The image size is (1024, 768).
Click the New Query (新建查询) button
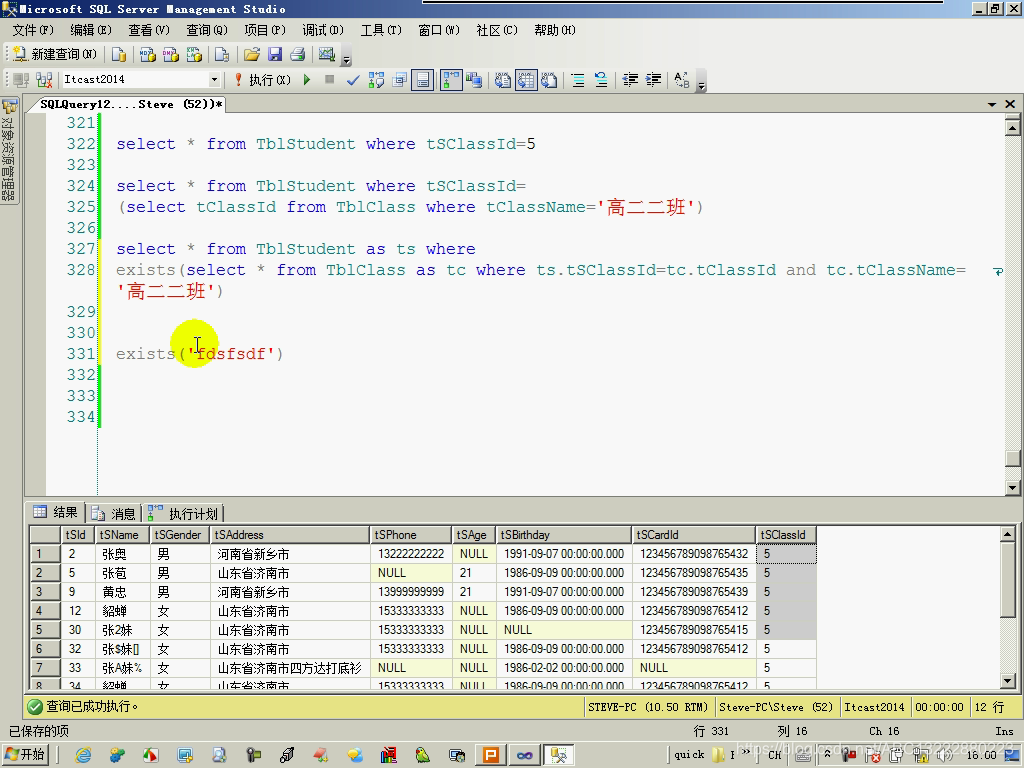point(55,54)
